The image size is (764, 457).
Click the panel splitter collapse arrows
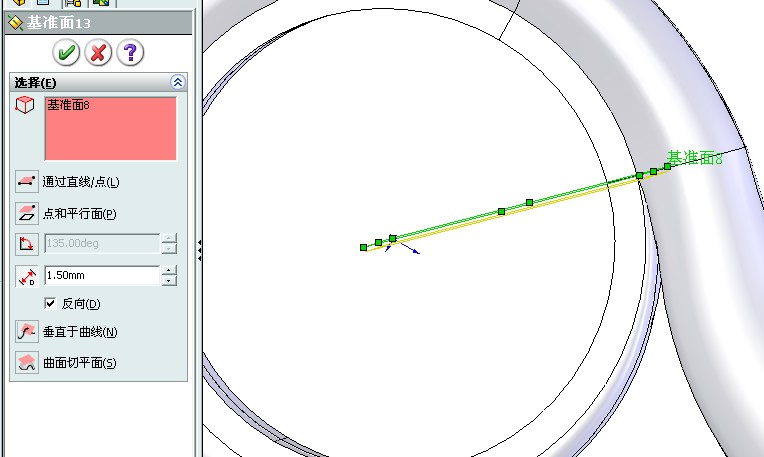coord(199,250)
